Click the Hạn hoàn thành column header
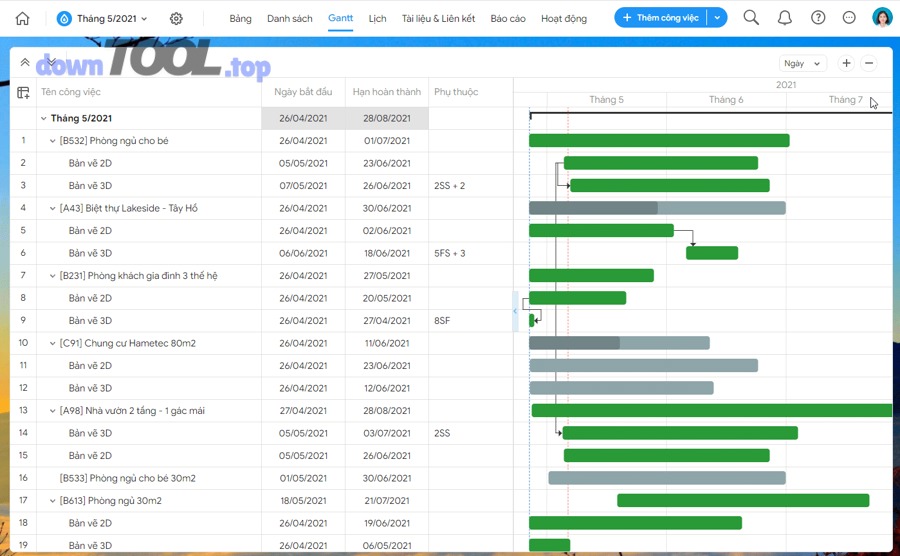 tap(387, 92)
